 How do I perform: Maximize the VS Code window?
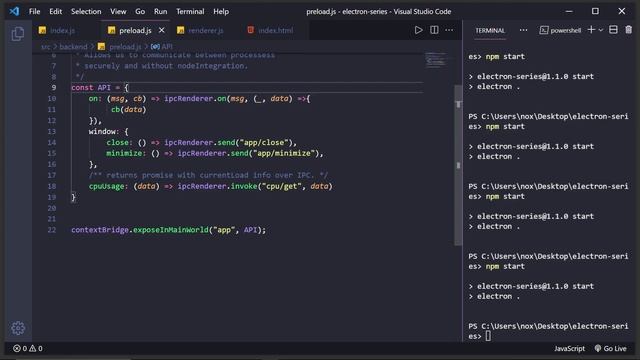(595, 11)
